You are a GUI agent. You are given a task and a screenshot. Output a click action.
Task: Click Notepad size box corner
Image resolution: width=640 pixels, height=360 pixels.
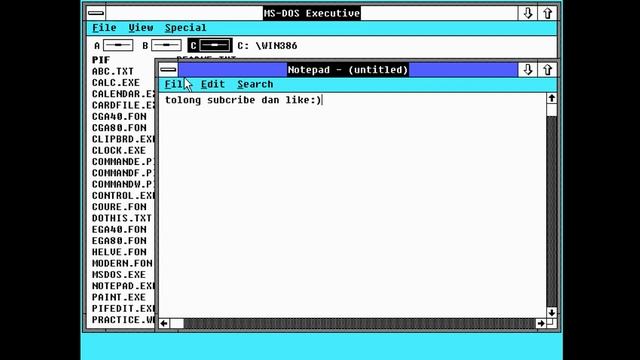552,323
